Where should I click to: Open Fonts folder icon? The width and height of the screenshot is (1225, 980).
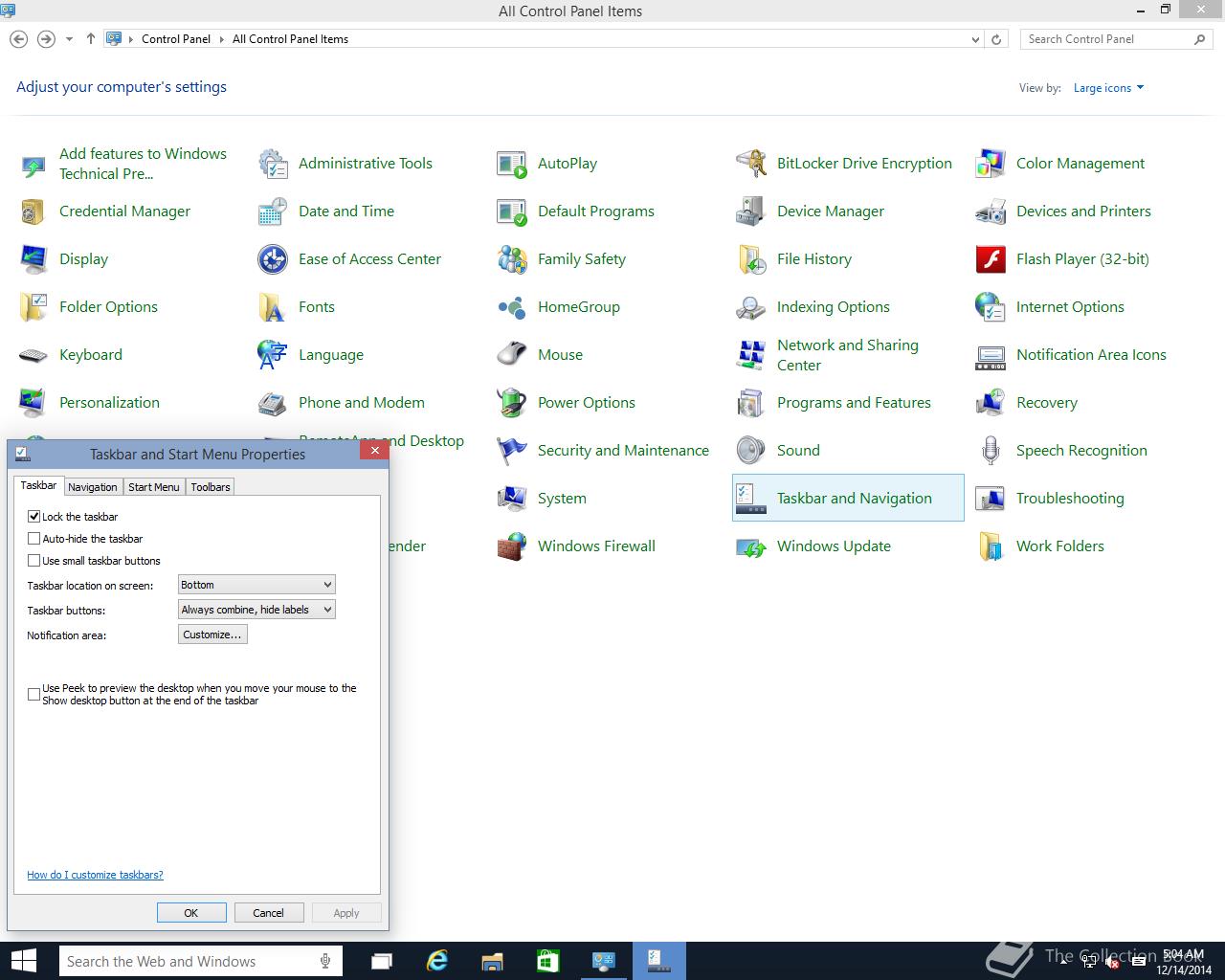273,307
